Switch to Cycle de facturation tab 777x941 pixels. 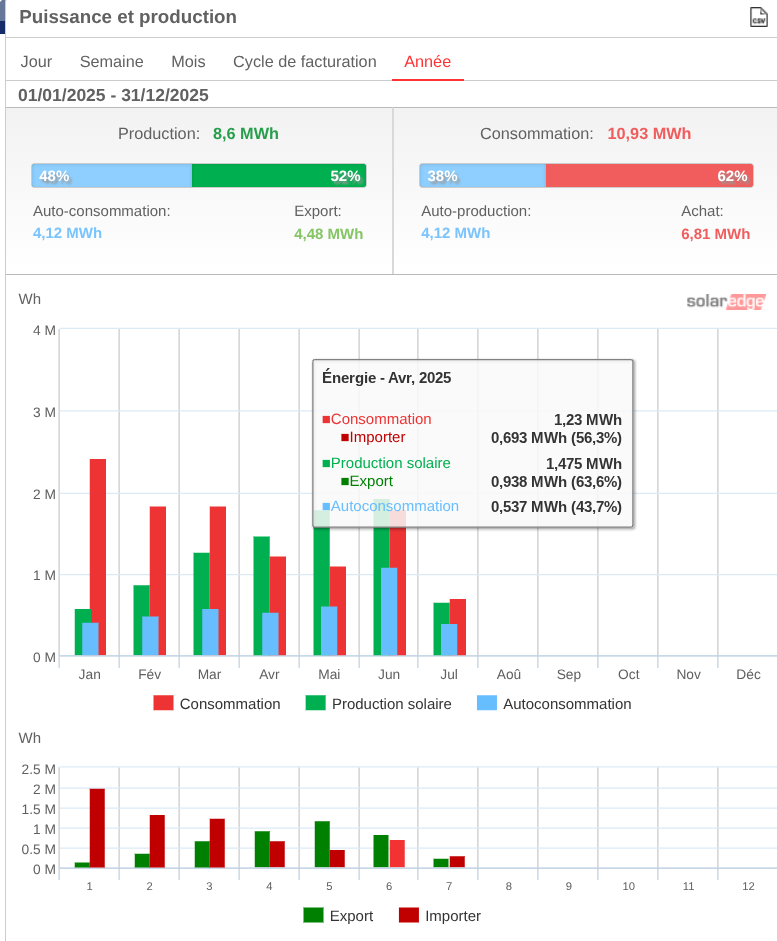click(305, 62)
